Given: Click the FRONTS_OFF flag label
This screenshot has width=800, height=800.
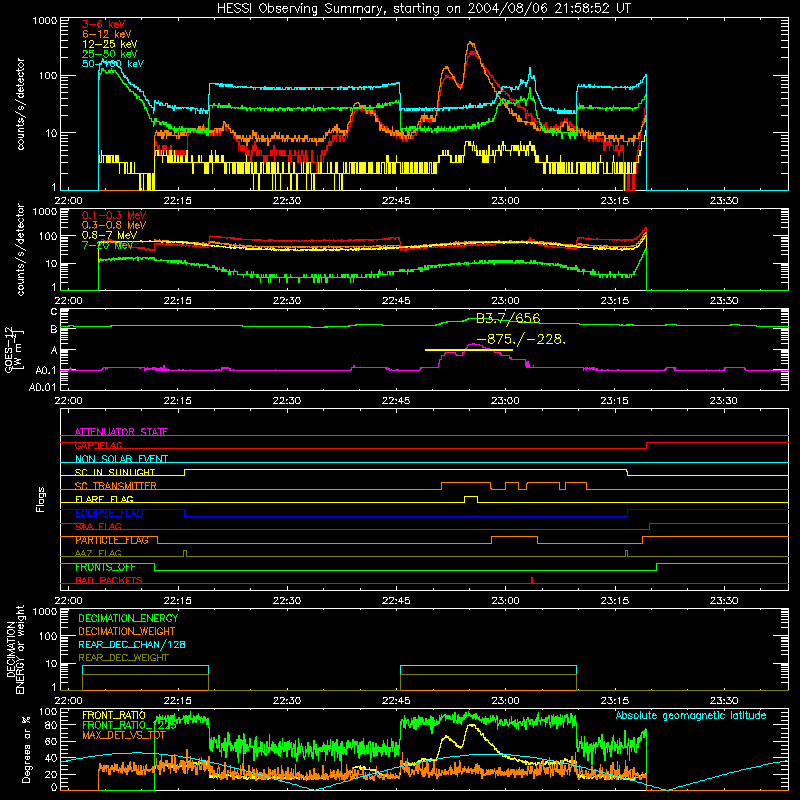Looking at the screenshot, I should 105,567.
